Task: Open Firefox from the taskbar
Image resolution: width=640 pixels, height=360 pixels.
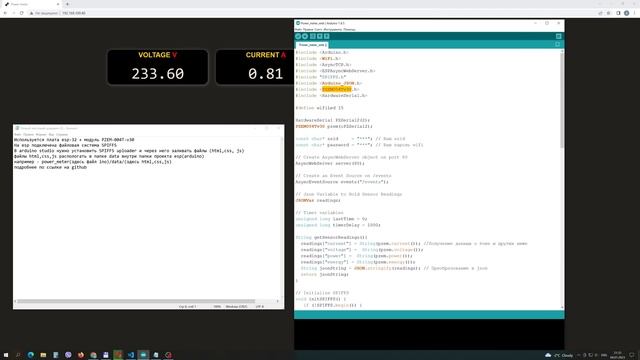Action: coord(81,355)
